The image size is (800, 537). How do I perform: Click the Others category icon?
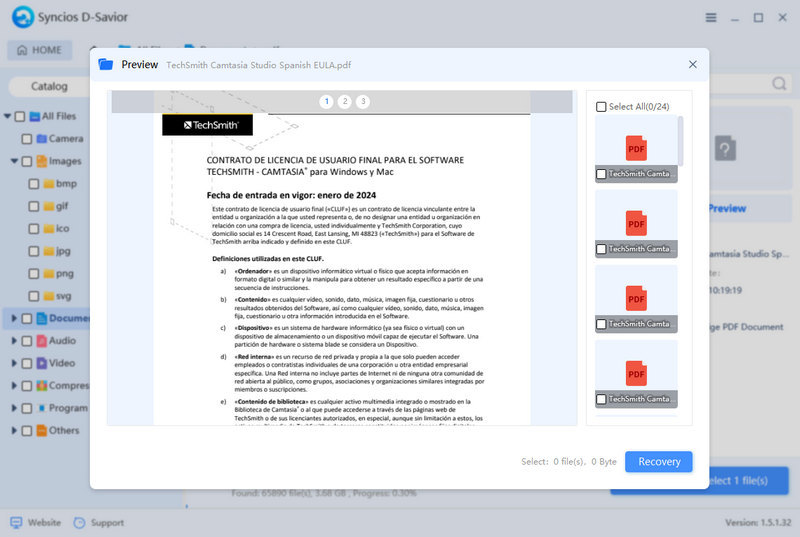[x=41, y=430]
